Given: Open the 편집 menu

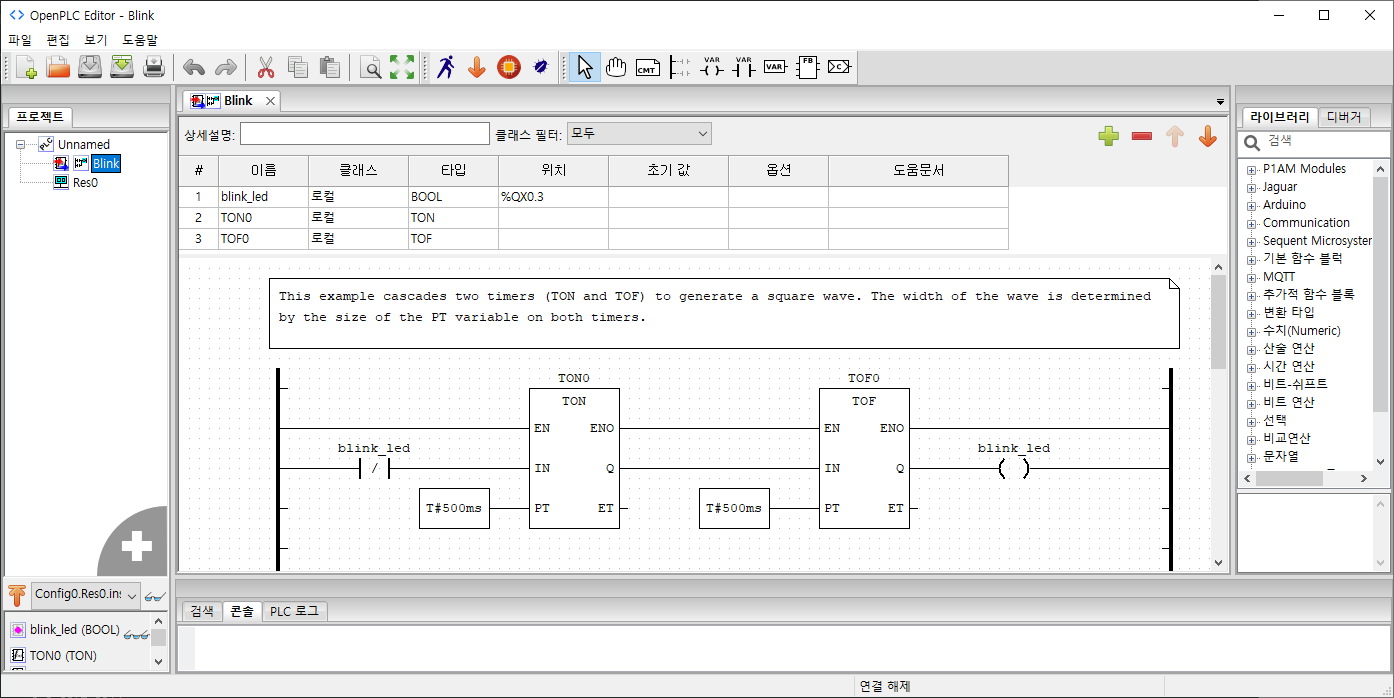Looking at the screenshot, I should tap(58, 40).
